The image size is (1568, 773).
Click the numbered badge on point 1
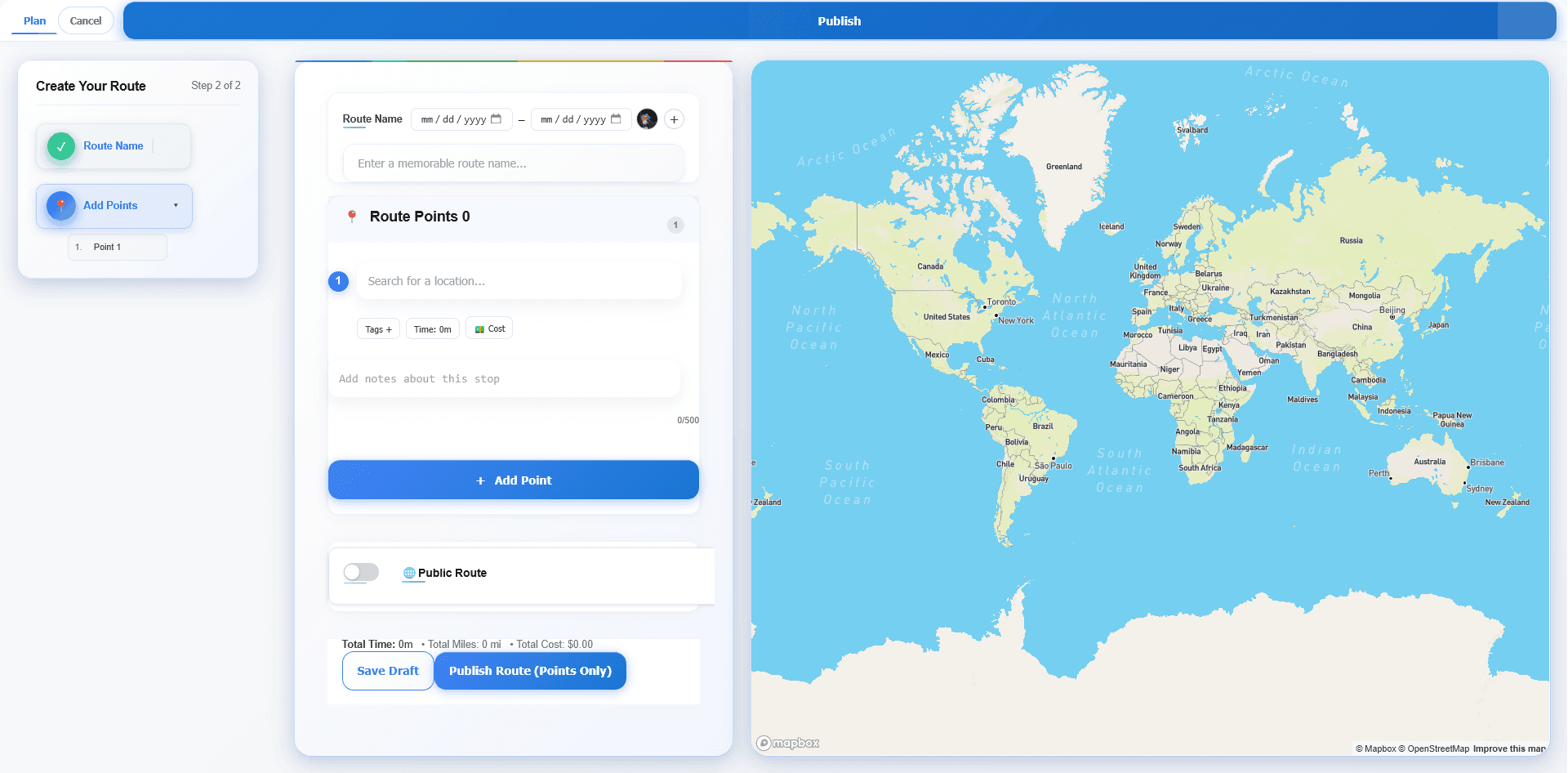point(338,281)
